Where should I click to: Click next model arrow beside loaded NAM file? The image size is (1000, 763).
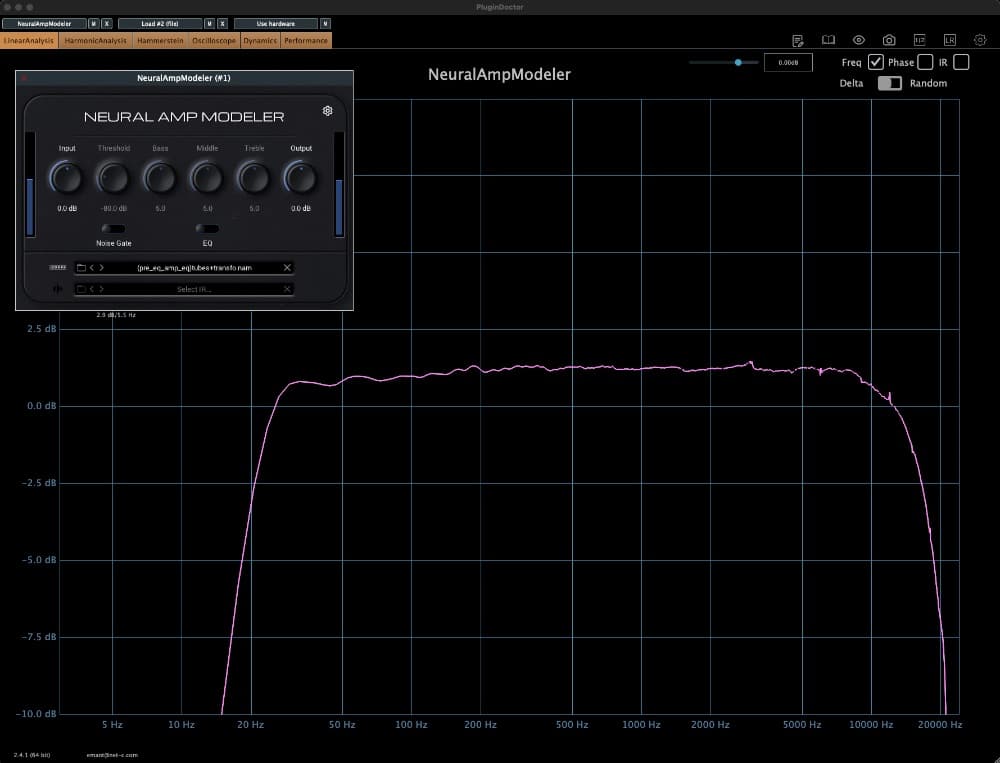(x=101, y=268)
